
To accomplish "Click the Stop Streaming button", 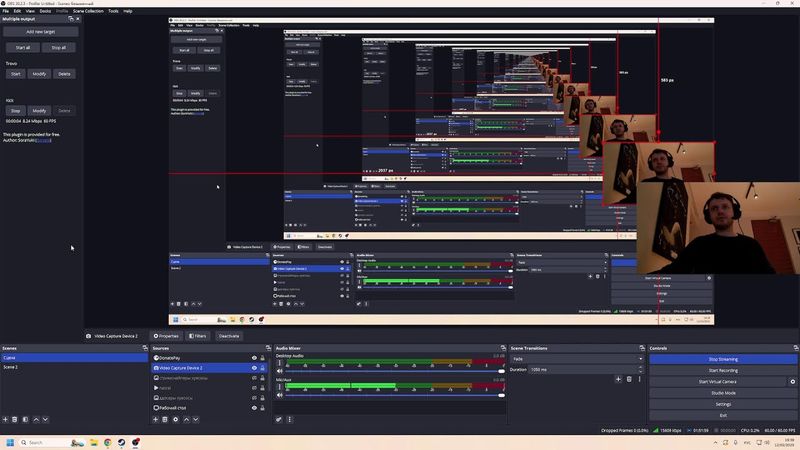I will pyautogui.click(x=723, y=358).
